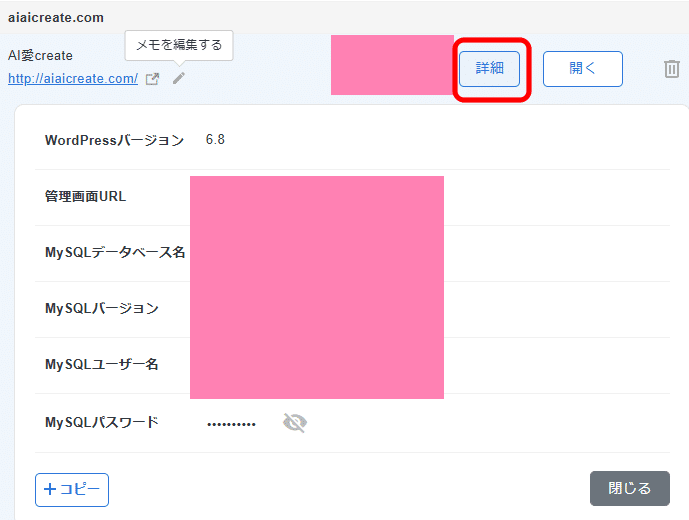Click the AI愛create site name
The height and width of the screenshot is (520, 689).
pos(40,56)
